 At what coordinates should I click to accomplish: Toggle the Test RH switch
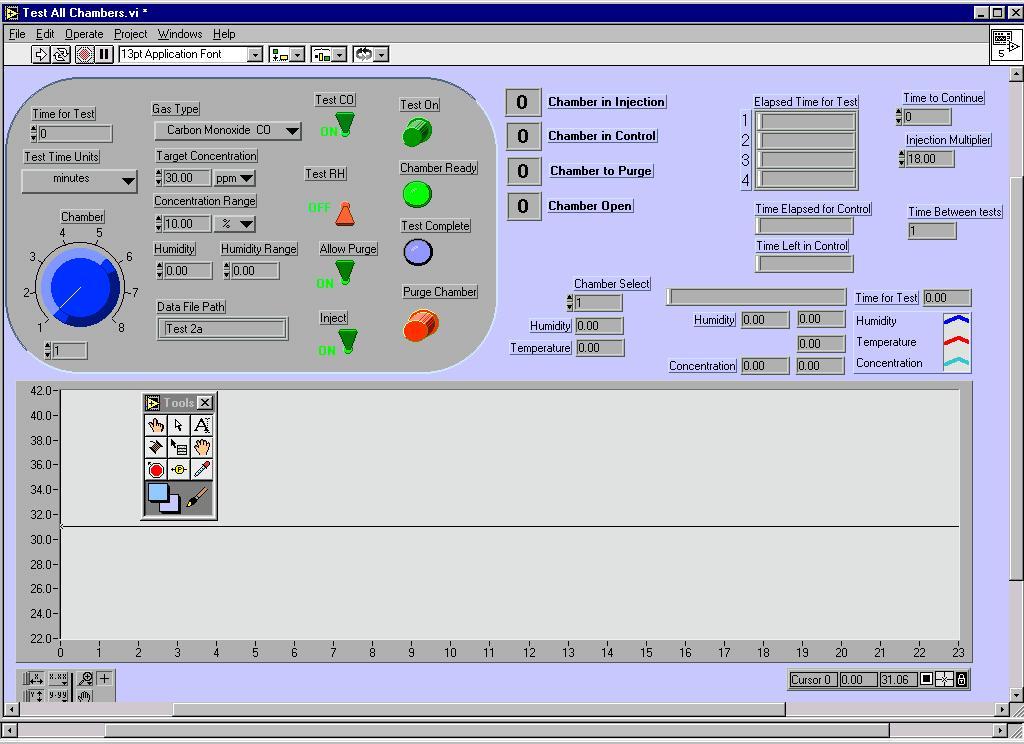click(344, 212)
